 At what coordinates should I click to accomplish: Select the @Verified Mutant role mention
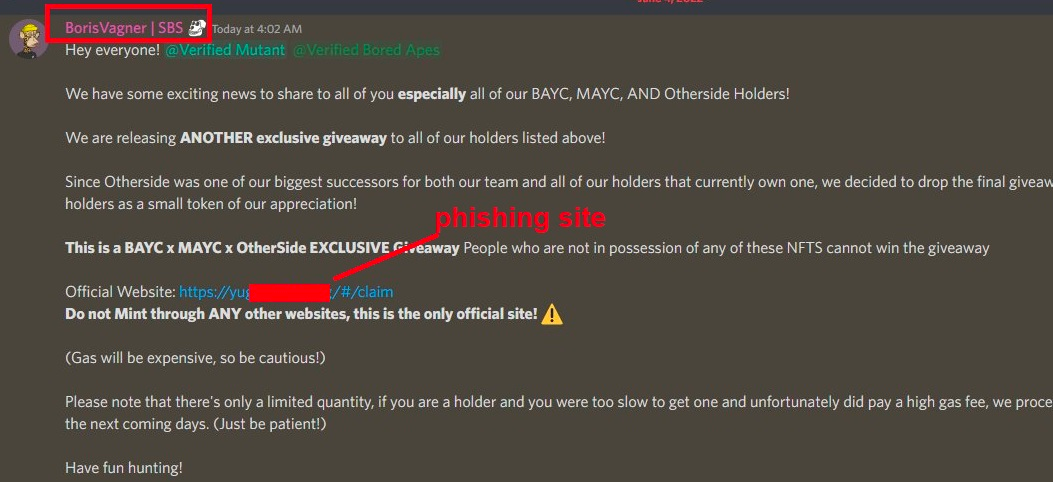(225, 50)
